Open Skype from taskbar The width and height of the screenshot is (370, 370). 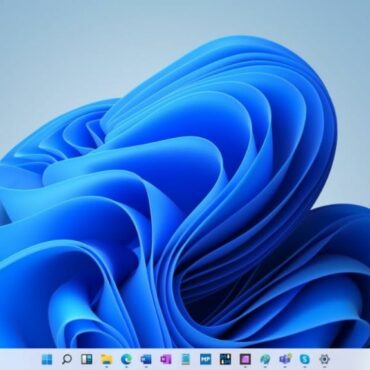click(304, 359)
